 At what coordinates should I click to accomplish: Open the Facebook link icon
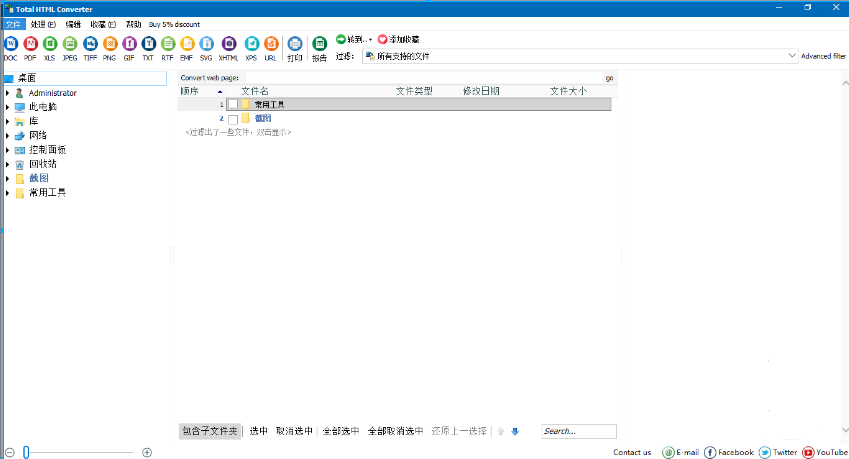click(710, 453)
